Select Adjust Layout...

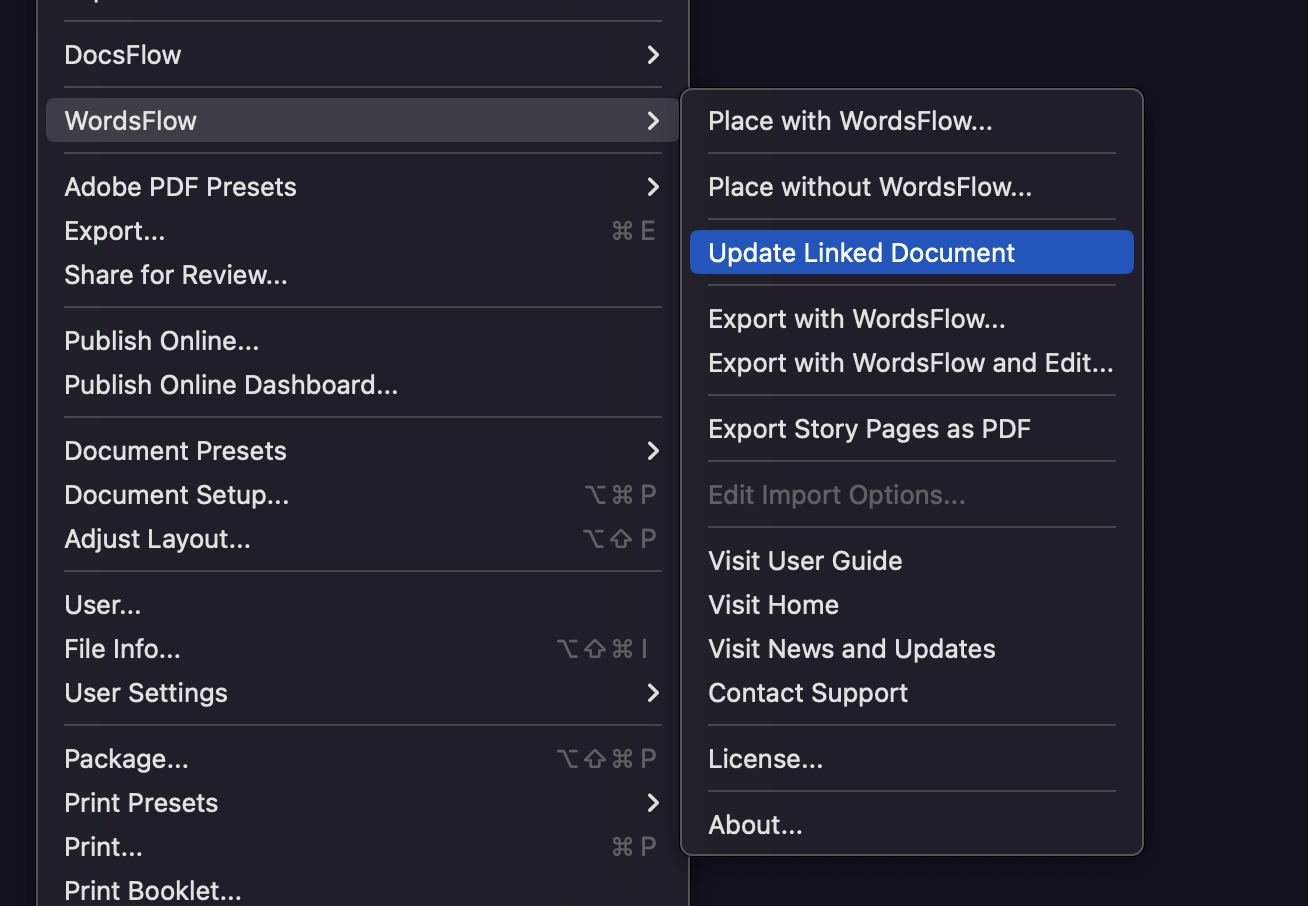pos(362,539)
